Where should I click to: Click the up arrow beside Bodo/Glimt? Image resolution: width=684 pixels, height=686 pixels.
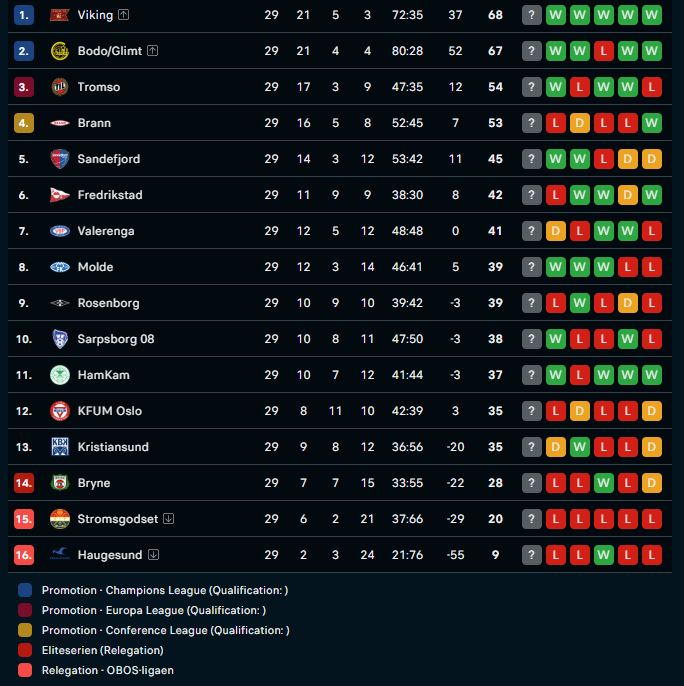pos(153,51)
